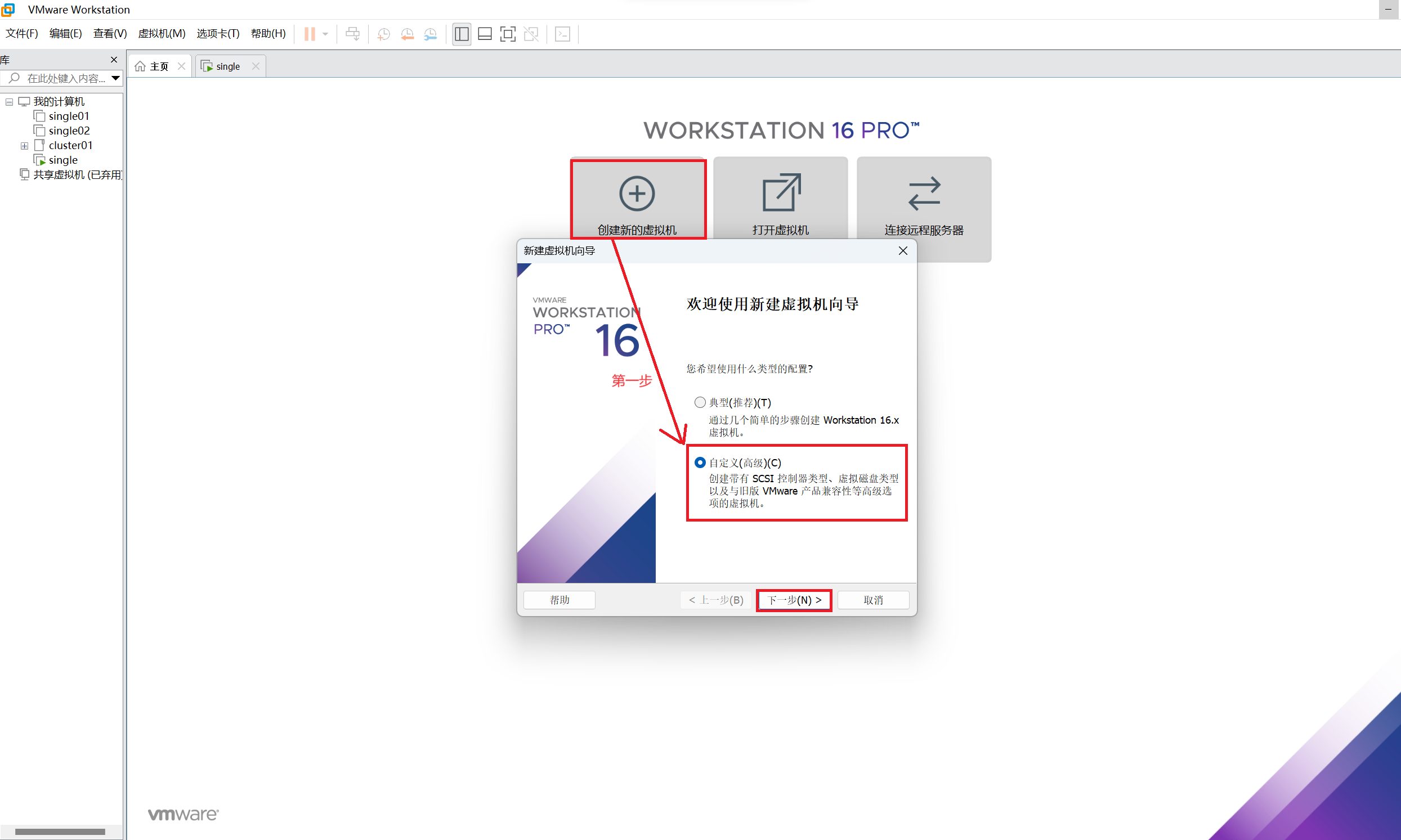1401x840 pixels.
Task: Click the magnifier icon in library search
Action: [x=14, y=78]
